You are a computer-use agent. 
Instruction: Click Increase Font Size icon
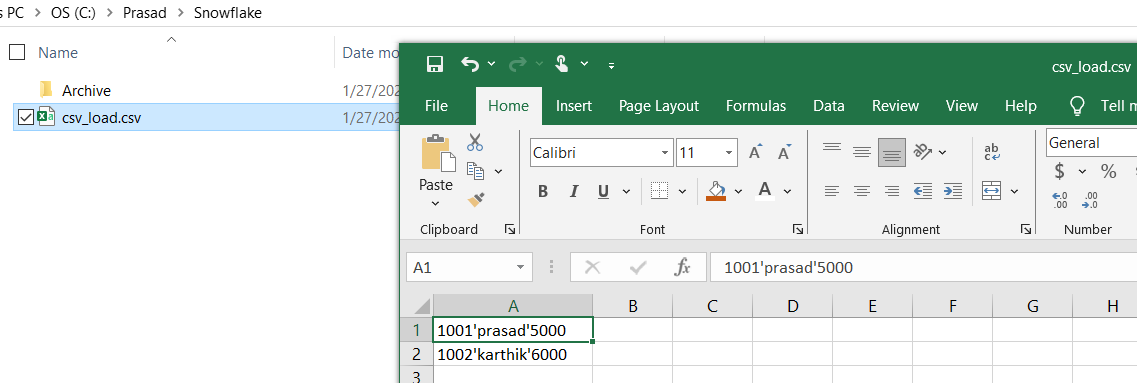(756, 152)
